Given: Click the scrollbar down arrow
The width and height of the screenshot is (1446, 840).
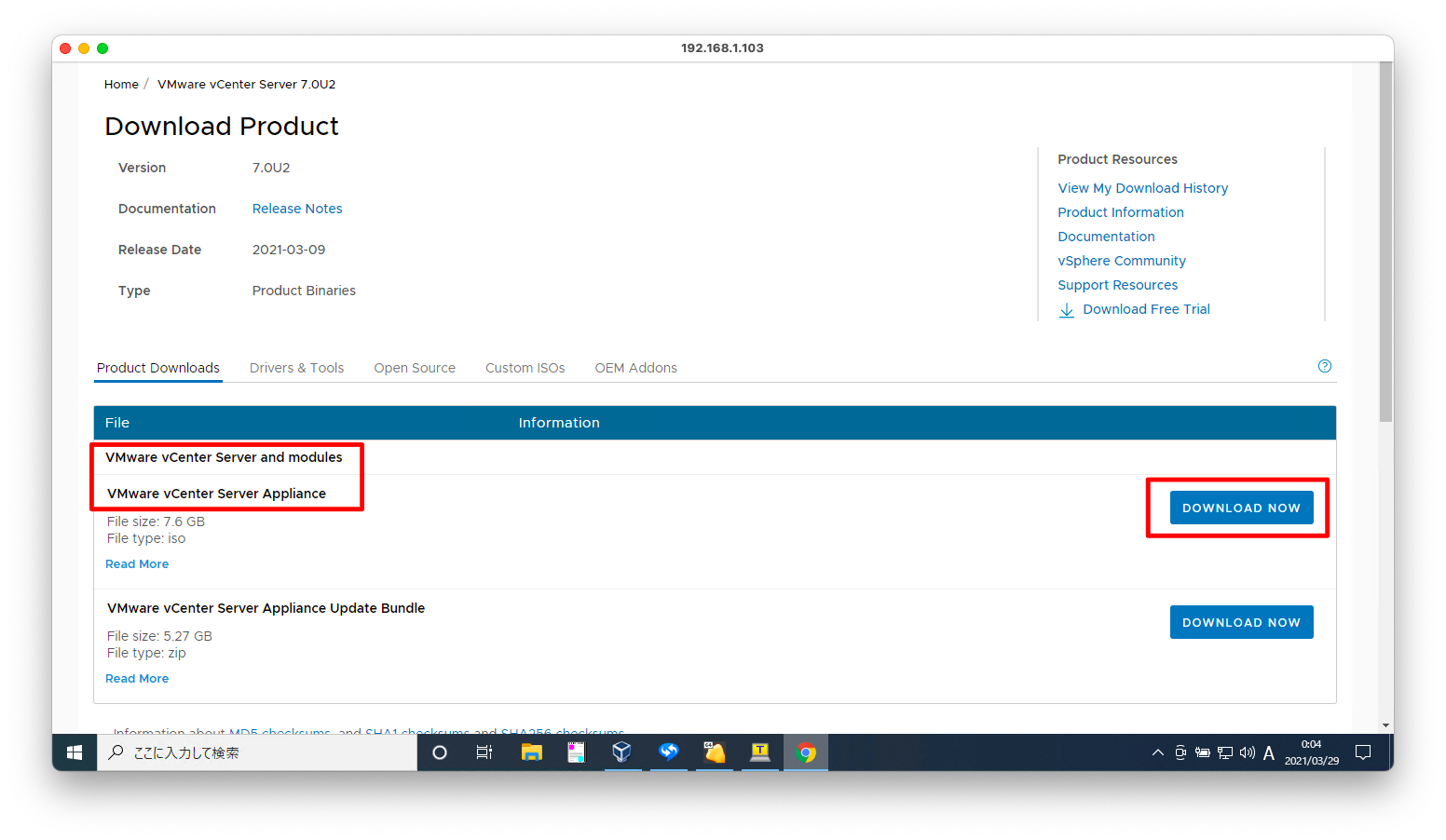Looking at the screenshot, I should pyautogui.click(x=1386, y=725).
